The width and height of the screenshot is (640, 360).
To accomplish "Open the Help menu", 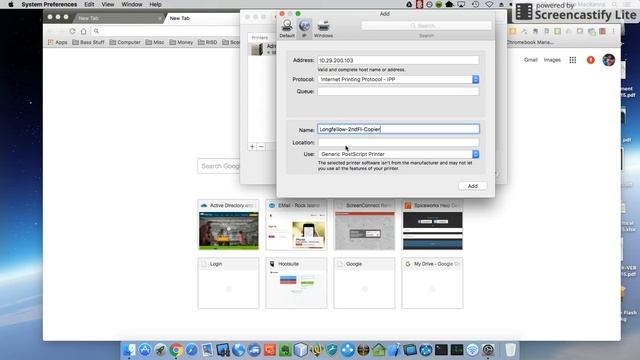I will [155, 4].
